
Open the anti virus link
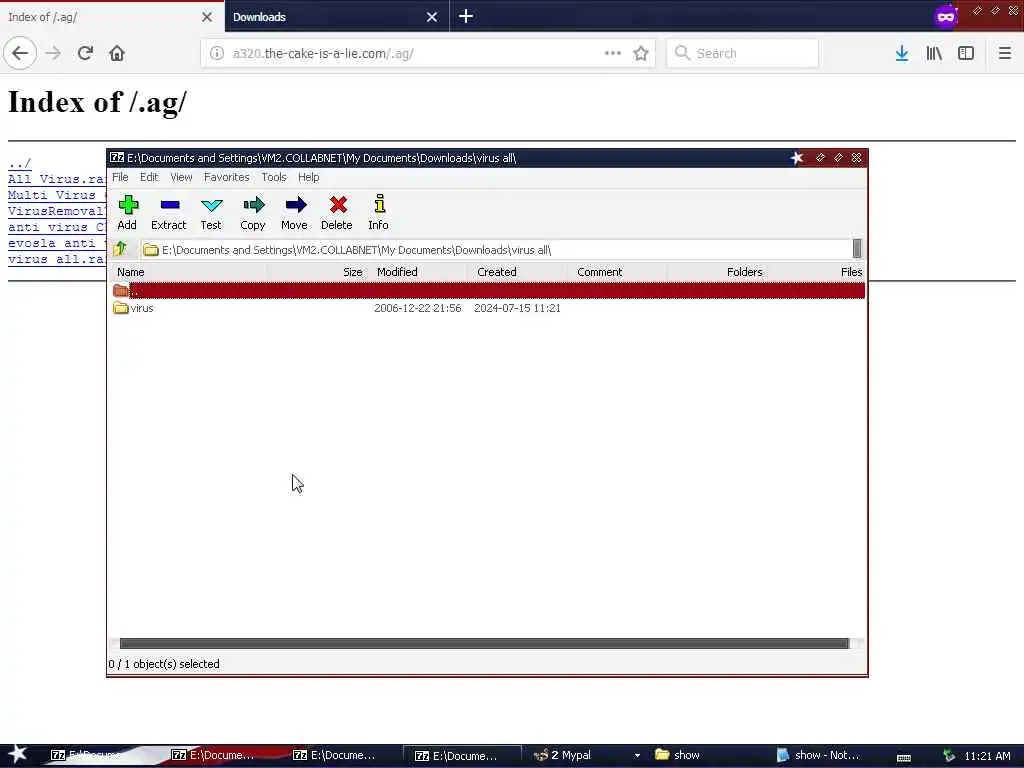[57, 227]
